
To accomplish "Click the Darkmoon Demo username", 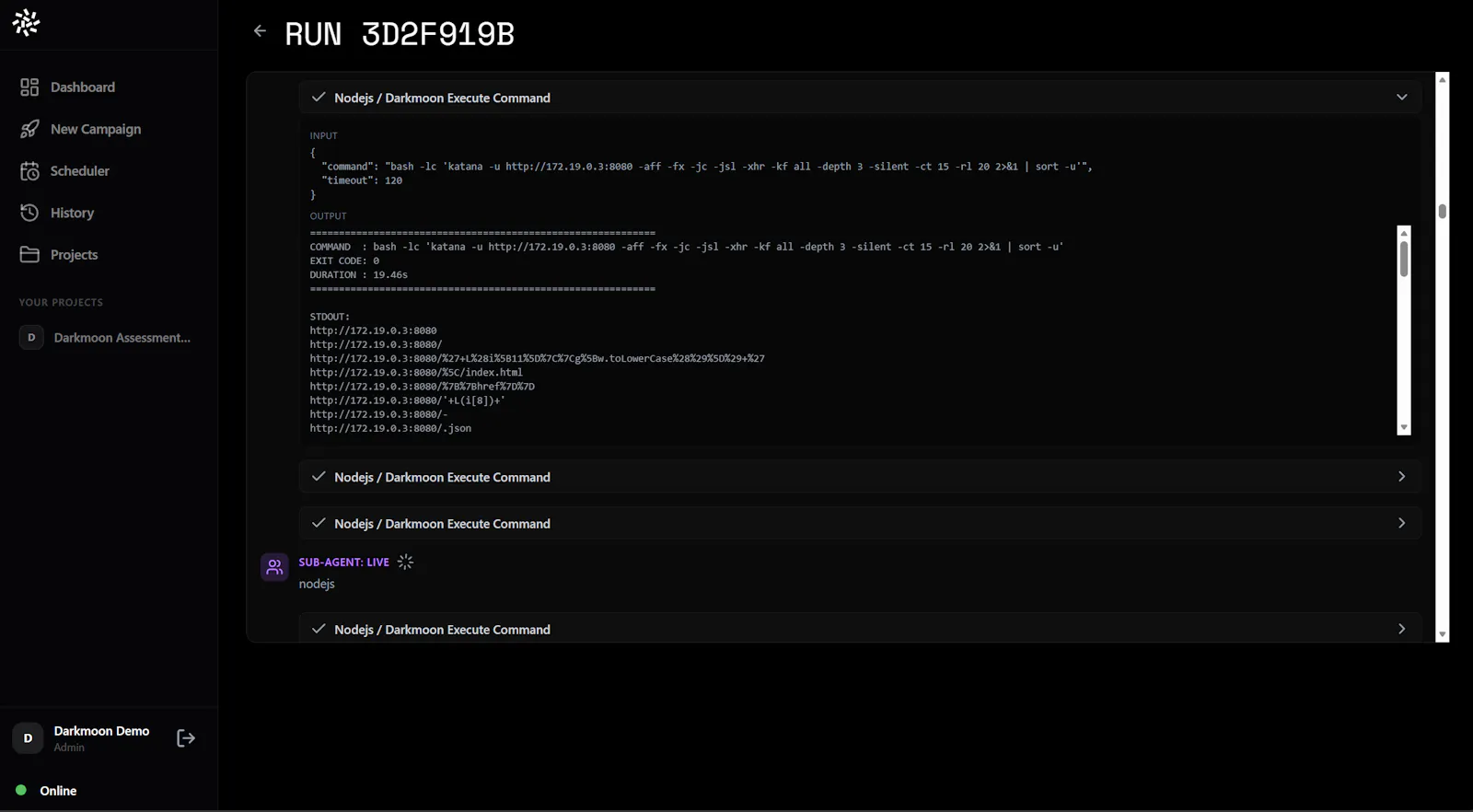I will tap(101, 731).
